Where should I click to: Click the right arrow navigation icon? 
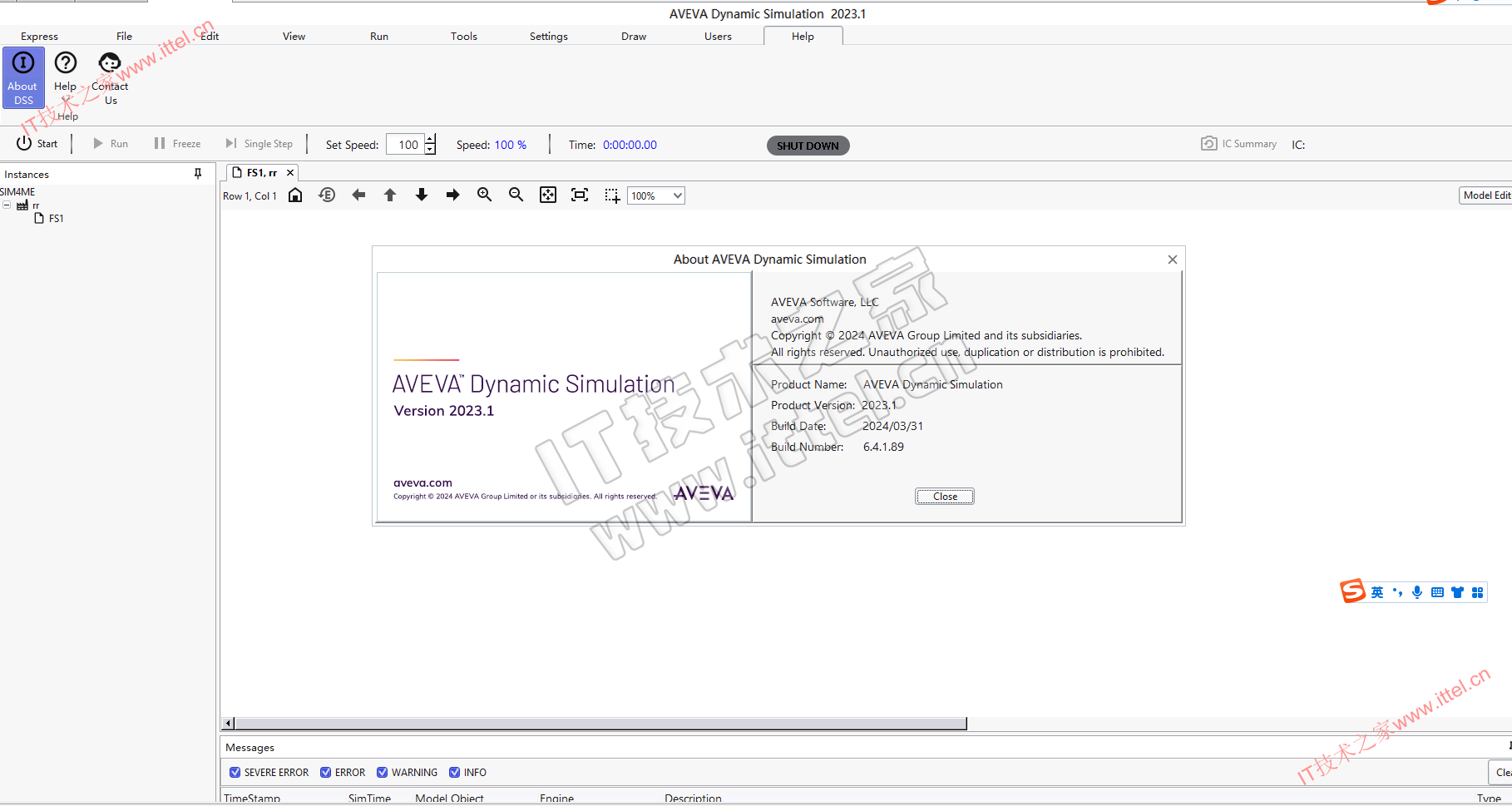pos(452,195)
